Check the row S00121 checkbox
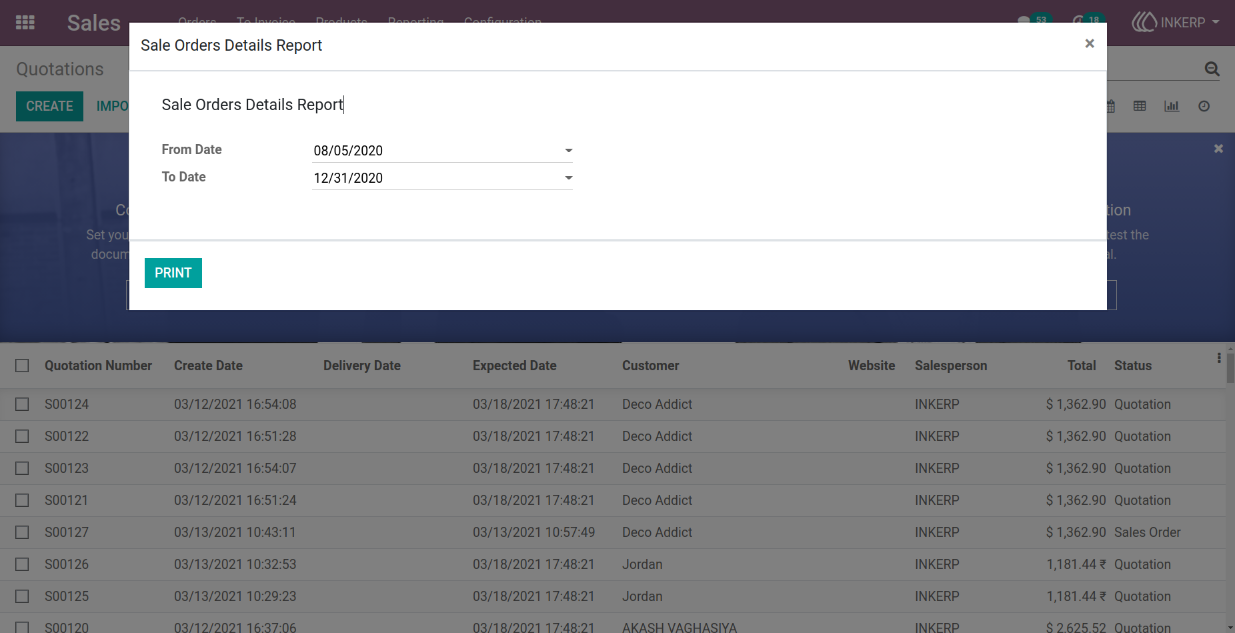 22,501
